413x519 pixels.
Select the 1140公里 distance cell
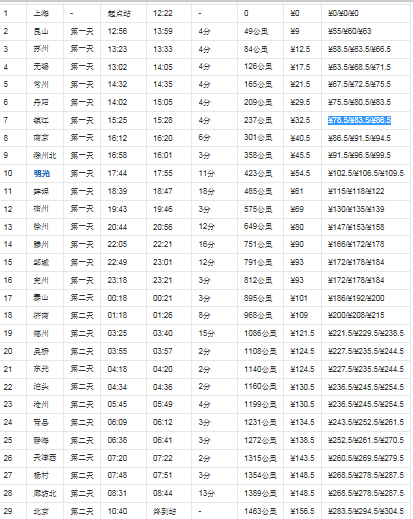(x=260, y=369)
